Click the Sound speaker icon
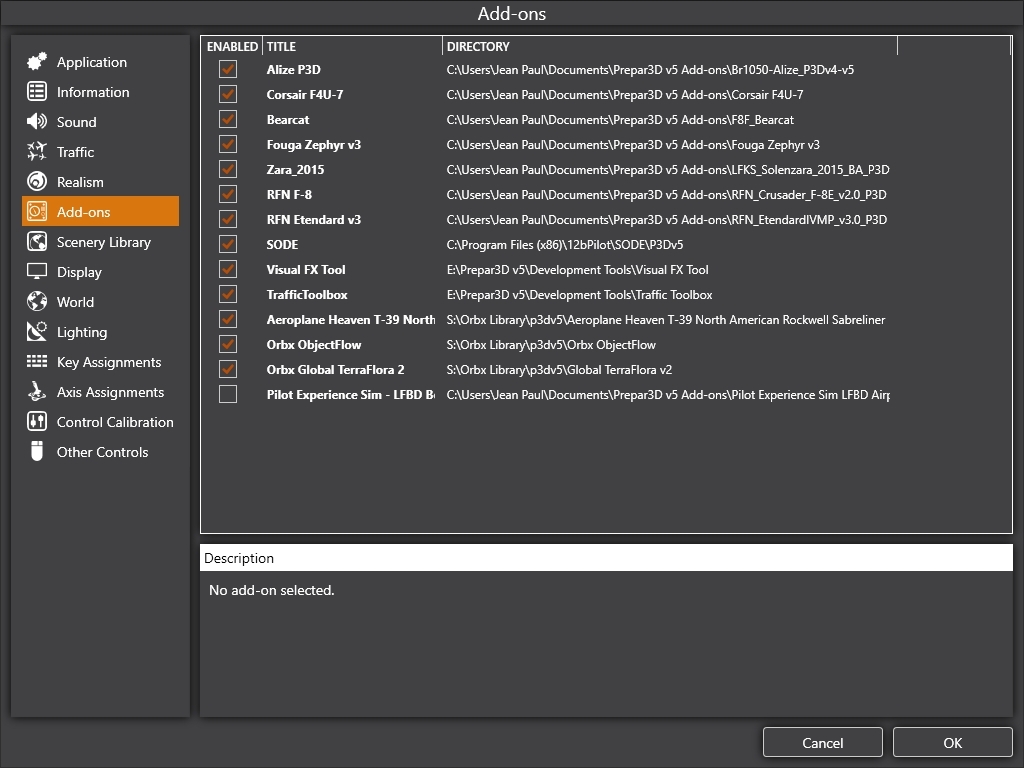 click(37, 122)
